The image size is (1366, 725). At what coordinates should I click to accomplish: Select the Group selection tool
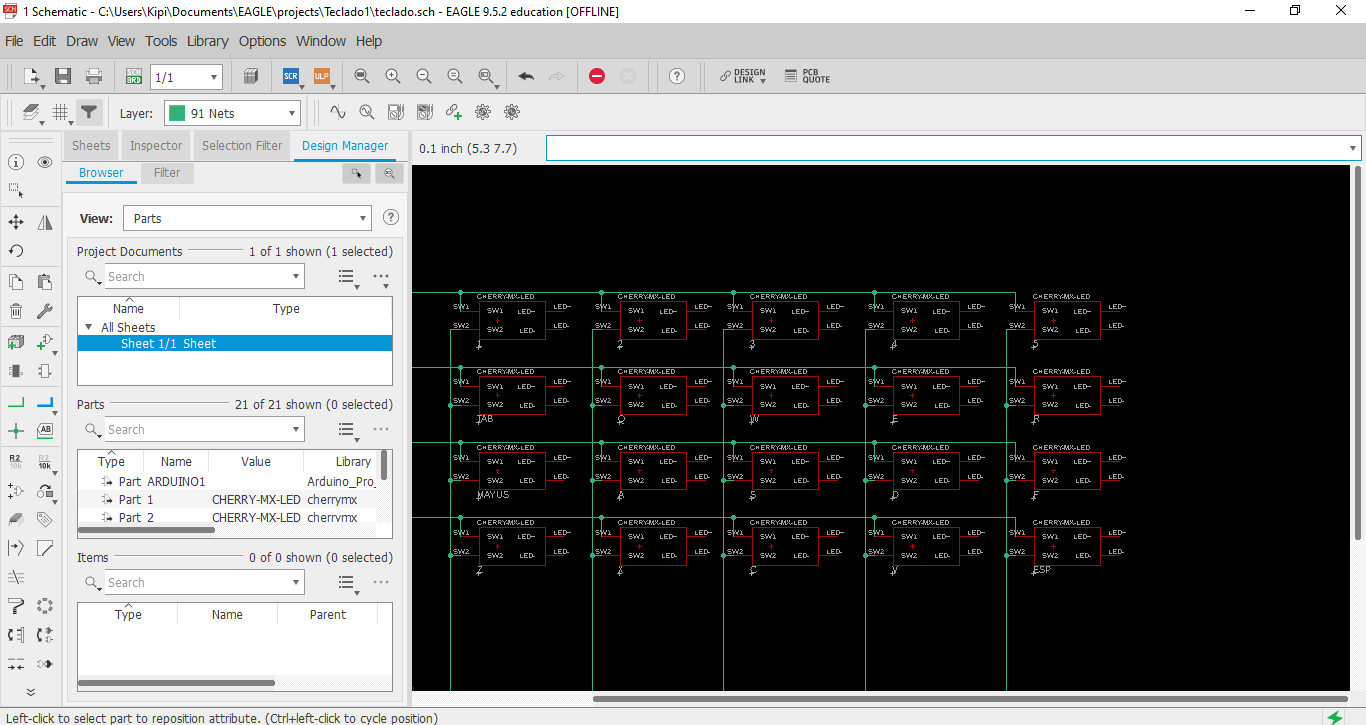[16, 190]
